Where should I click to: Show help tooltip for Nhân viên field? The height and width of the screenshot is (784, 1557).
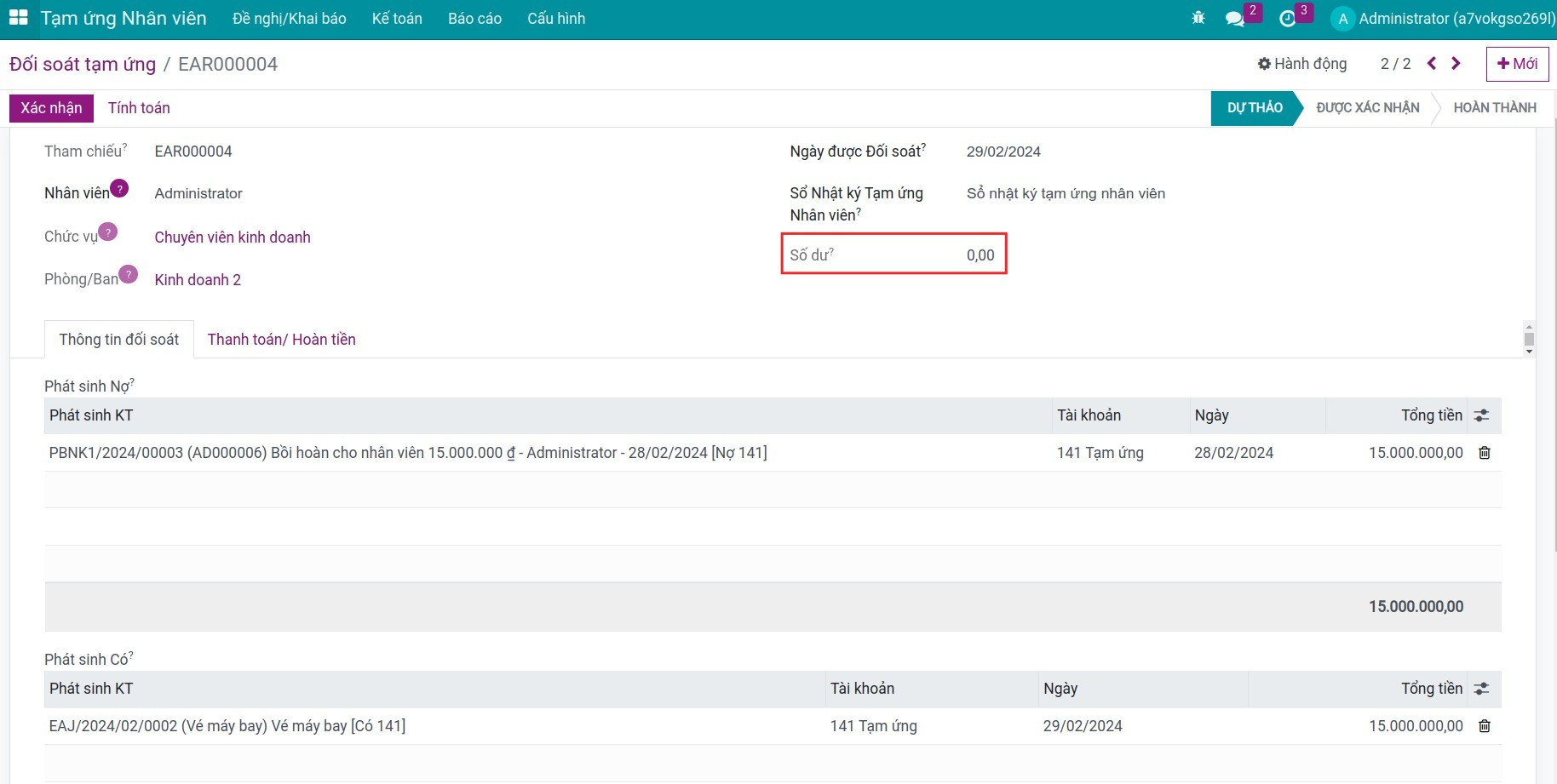point(119,189)
